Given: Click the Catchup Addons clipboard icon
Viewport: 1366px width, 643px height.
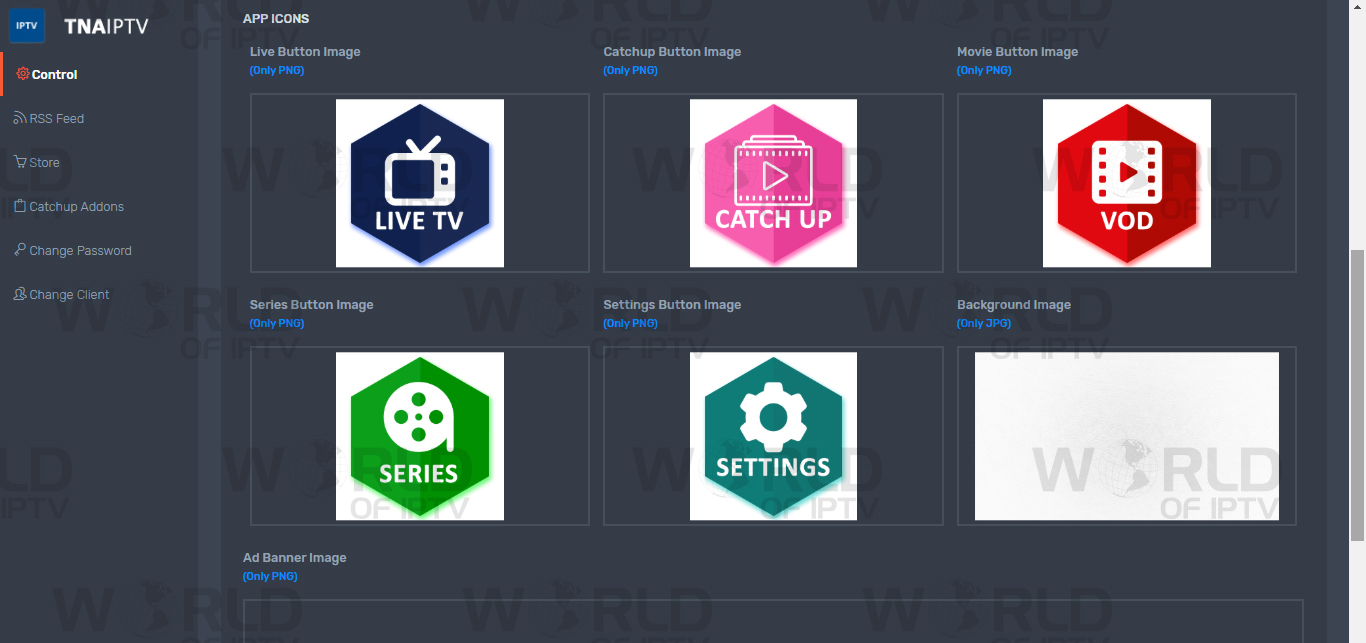Looking at the screenshot, I should click(20, 206).
